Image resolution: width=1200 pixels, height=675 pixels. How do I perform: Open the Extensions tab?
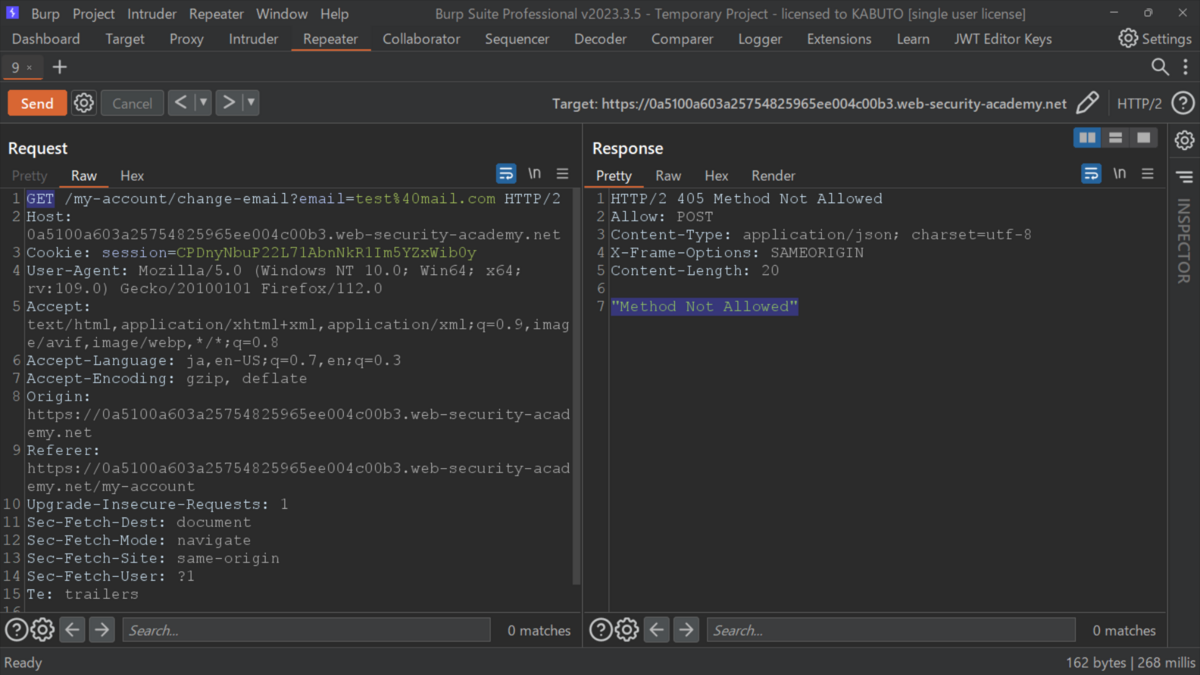coord(839,39)
